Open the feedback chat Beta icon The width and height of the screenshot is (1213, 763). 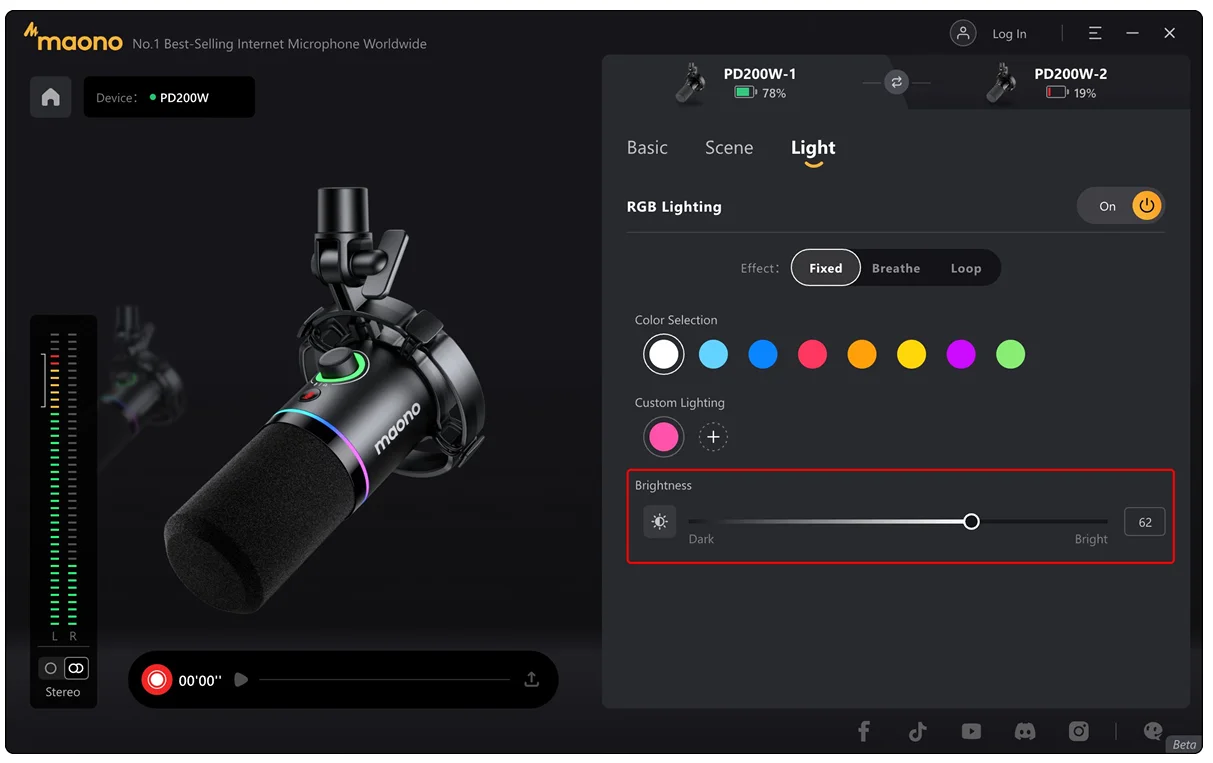[x=1152, y=731]
